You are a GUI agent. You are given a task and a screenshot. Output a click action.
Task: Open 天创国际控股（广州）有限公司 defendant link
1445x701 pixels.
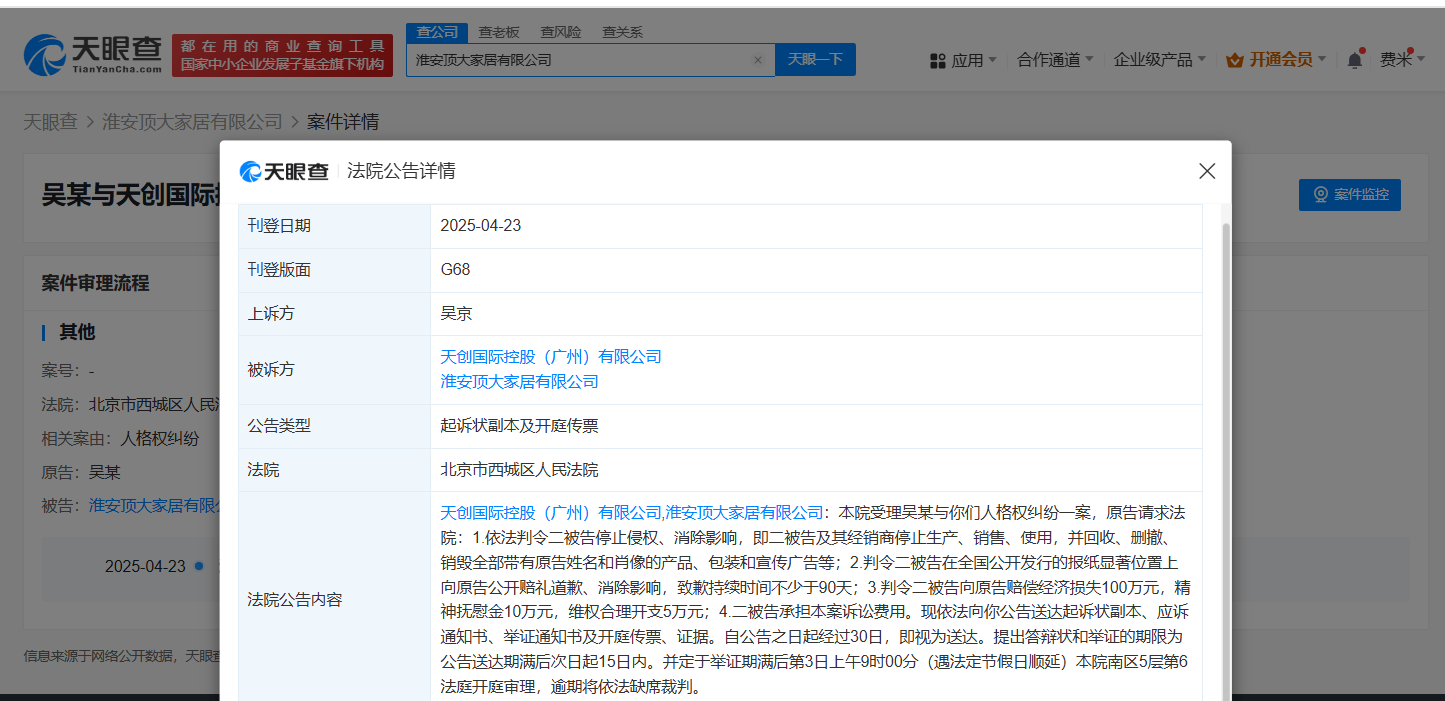(551, 357)
